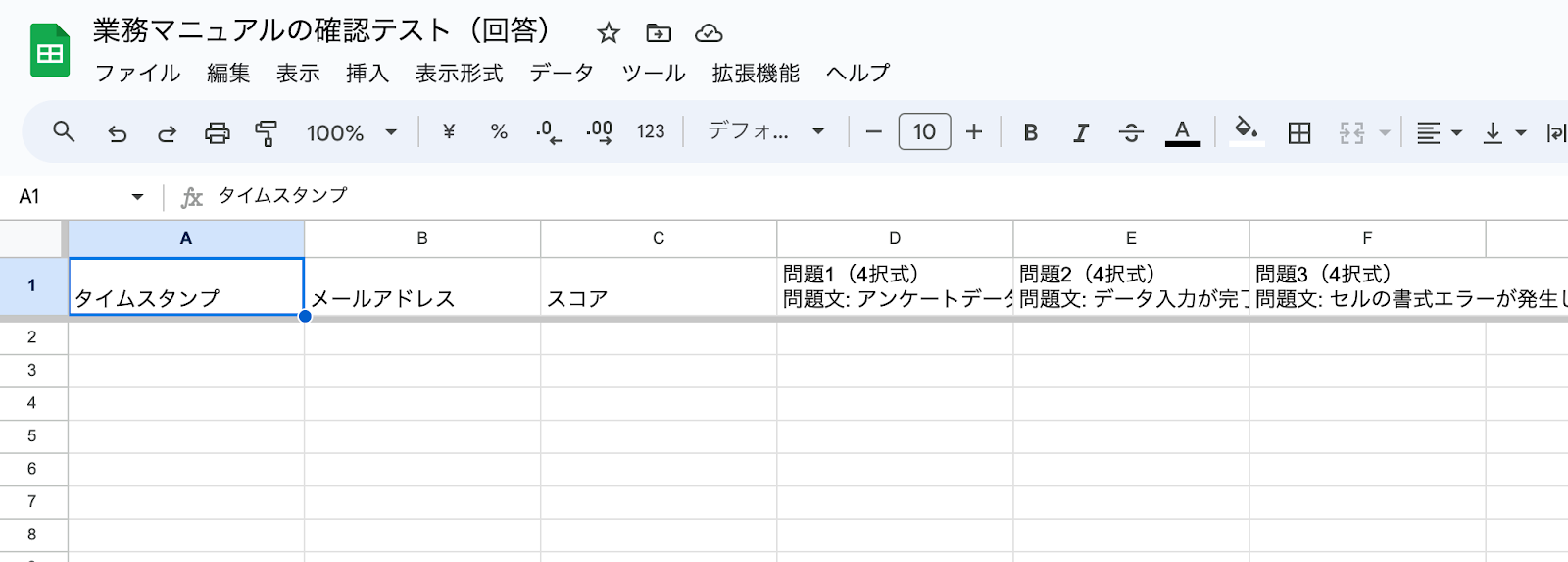Open the 表示形式 menu
Image resolution: width=1568 pixels, height=562 pixels.
[x=459, y=74]
